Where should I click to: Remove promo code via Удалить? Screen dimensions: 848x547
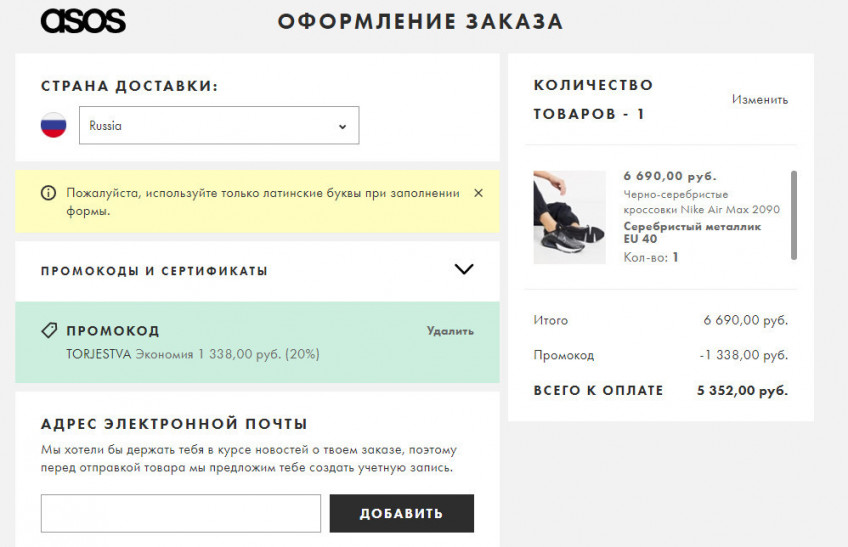pos(450,331)
